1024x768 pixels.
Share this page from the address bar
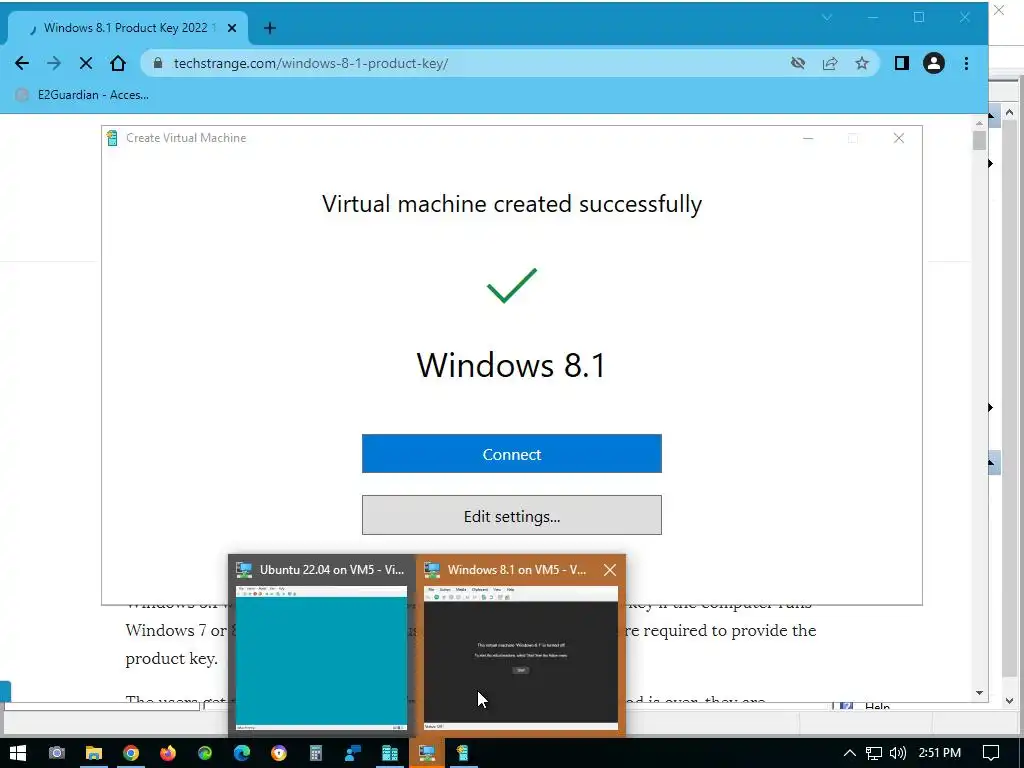point(830,63)
